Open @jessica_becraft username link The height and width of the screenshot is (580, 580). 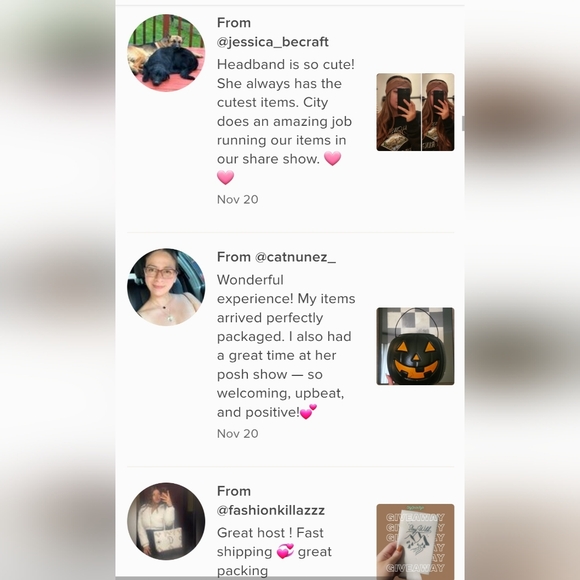tap(273, 42)
